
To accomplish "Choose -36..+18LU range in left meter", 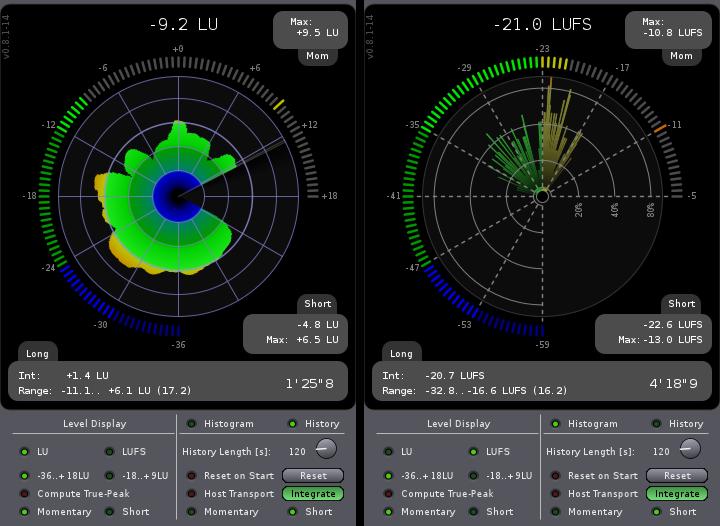I will (24, 476).
